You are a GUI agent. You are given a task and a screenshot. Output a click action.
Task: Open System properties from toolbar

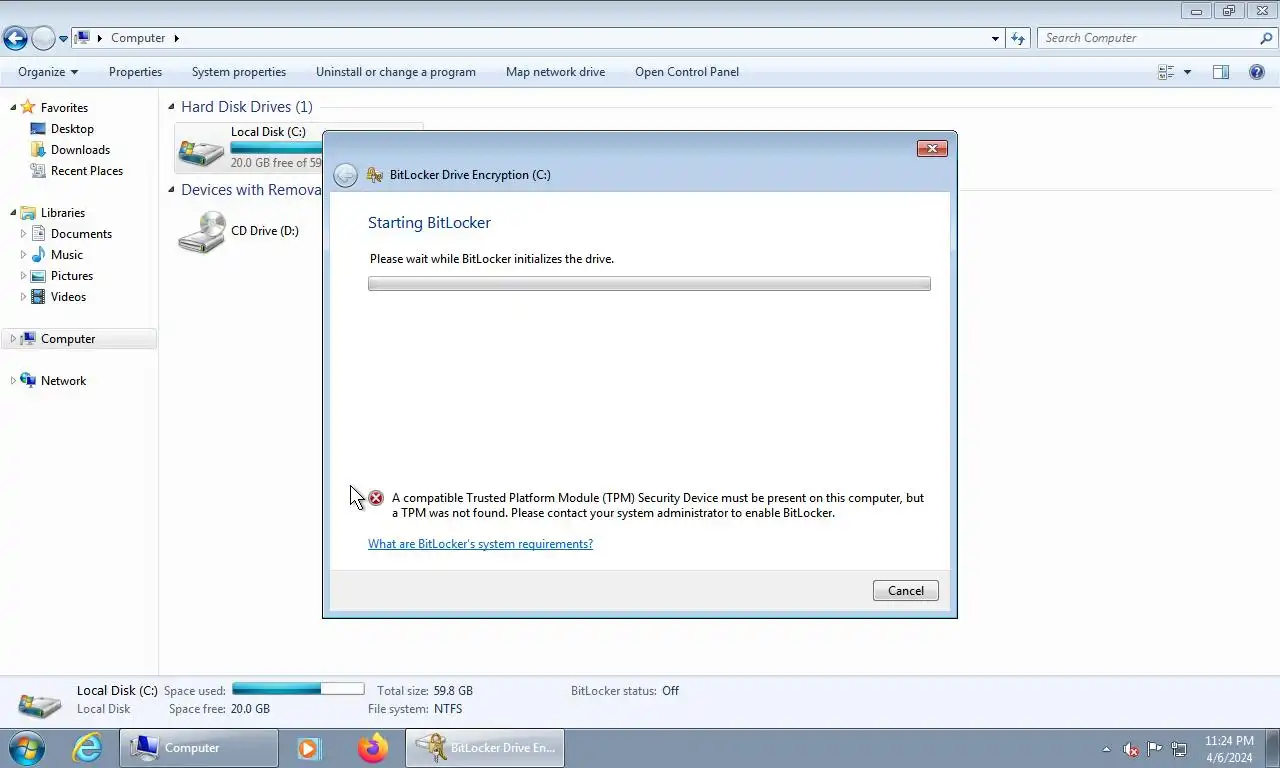point(239,72)
